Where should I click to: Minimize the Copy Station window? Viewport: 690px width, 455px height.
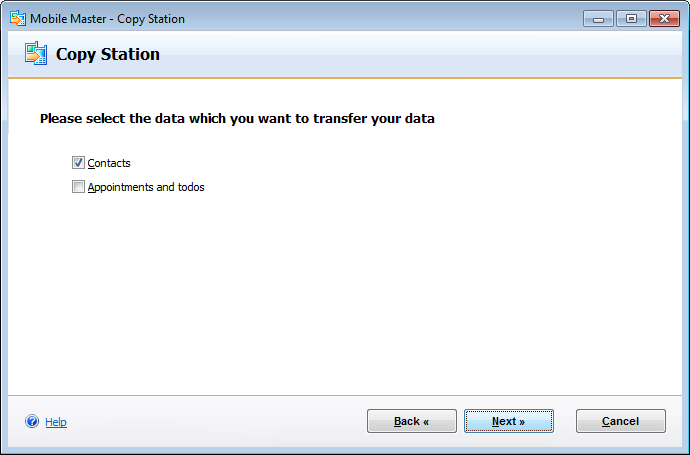point(598,18)
